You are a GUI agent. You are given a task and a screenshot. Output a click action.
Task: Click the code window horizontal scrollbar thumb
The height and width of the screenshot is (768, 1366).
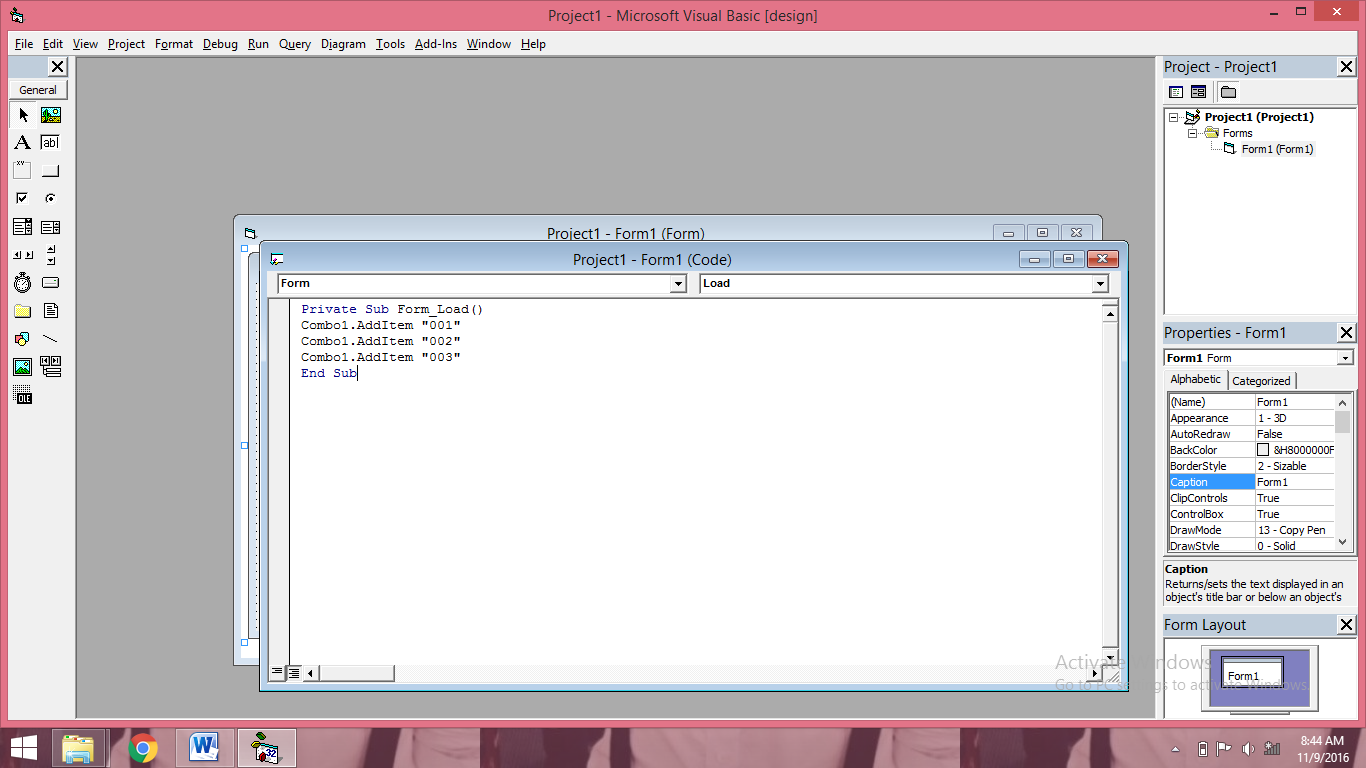tap(356, 673)
